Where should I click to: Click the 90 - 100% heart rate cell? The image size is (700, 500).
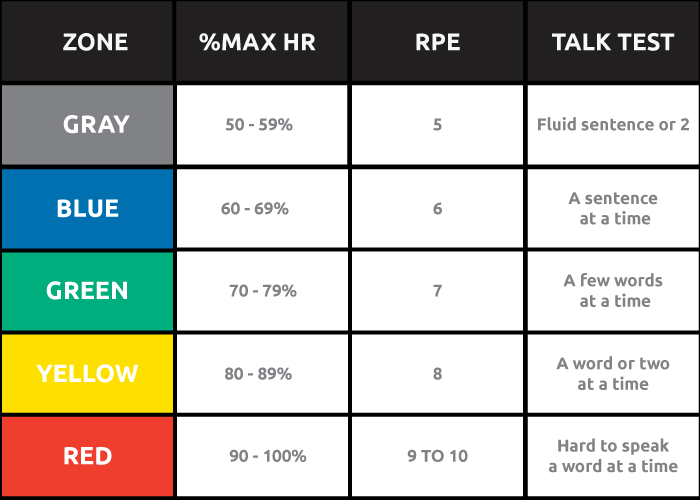coord(262,456)
